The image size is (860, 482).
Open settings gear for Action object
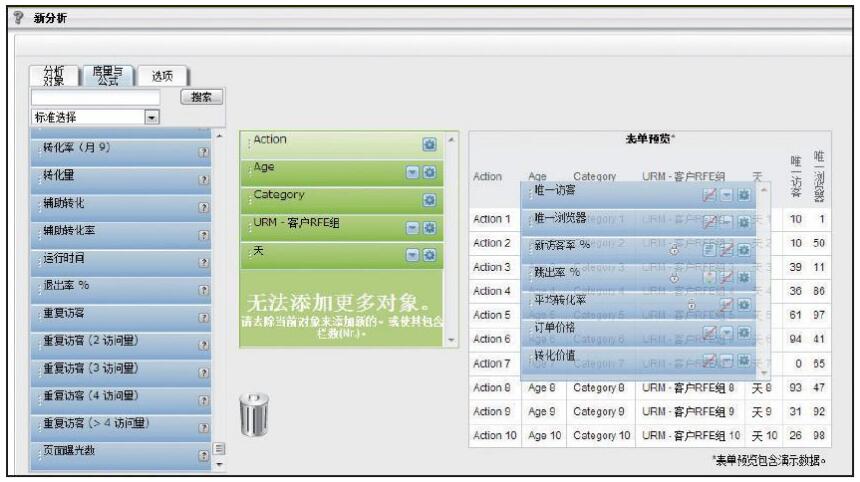(x=429, y=145)
